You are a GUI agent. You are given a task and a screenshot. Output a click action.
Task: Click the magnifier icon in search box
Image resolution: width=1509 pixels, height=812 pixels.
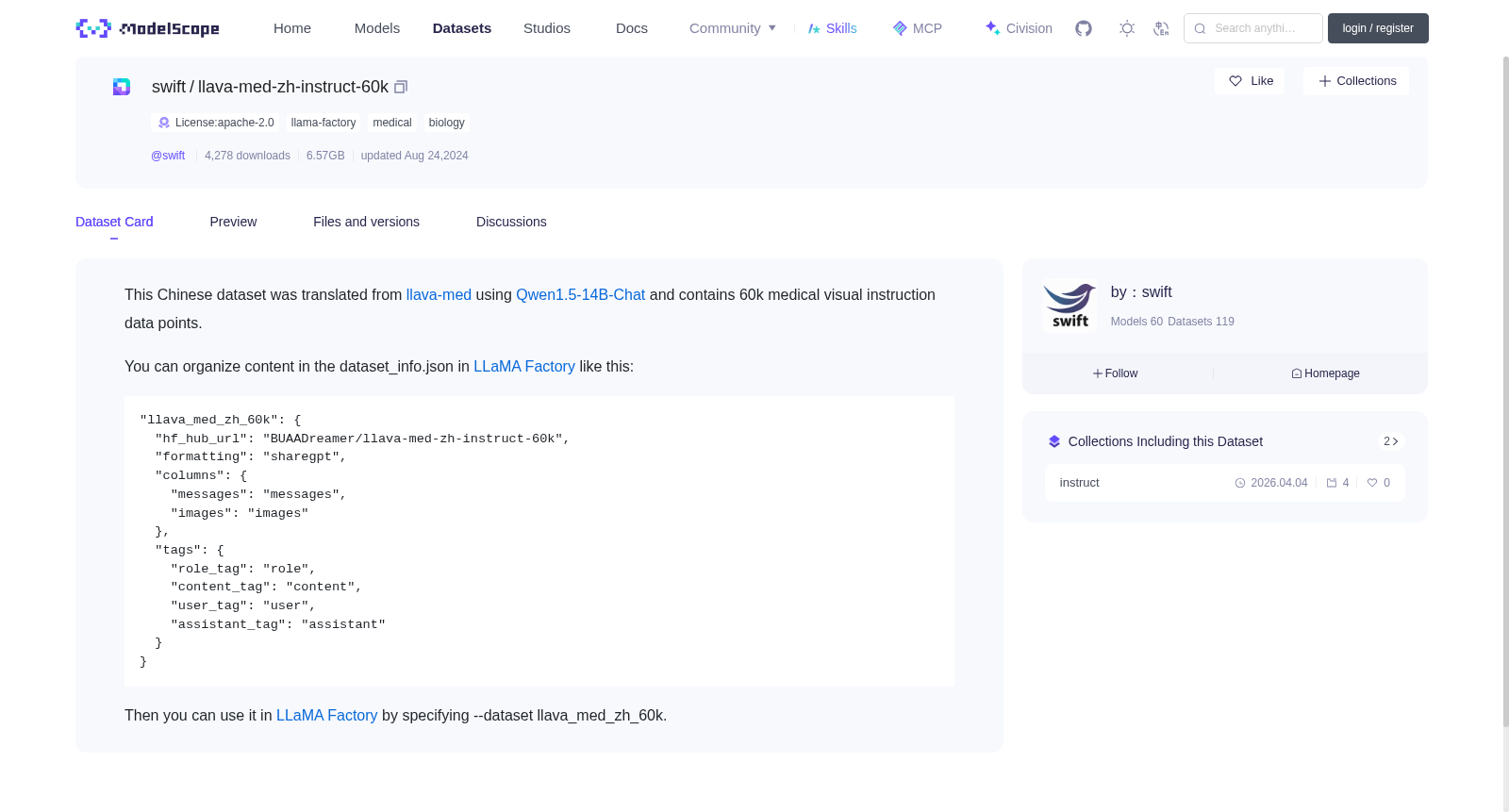coord(1200,28)
